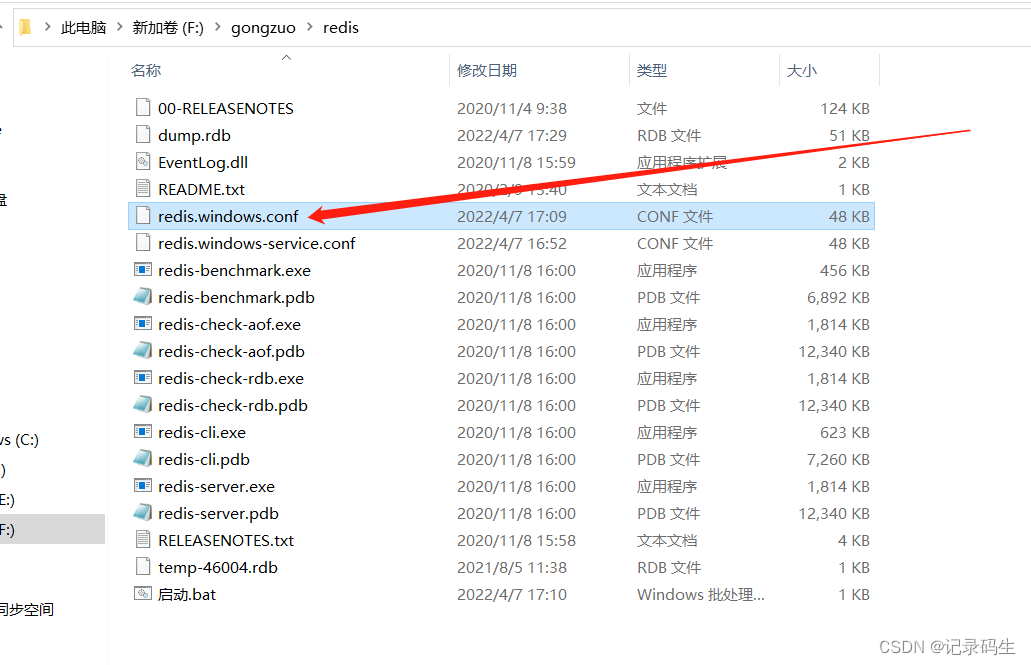Open 同步空间 in the navigation sidebar
The width and height of the screenshot is (1031, 665).
[x=27, y=609]
